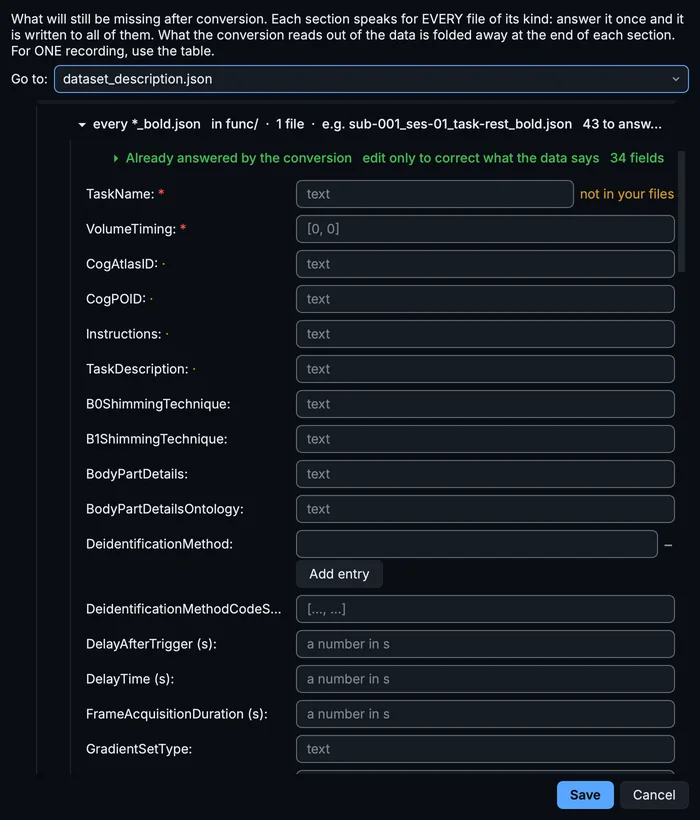
Task: Click the '43 to answ...' counter text
Action: [x=622, y=124]
